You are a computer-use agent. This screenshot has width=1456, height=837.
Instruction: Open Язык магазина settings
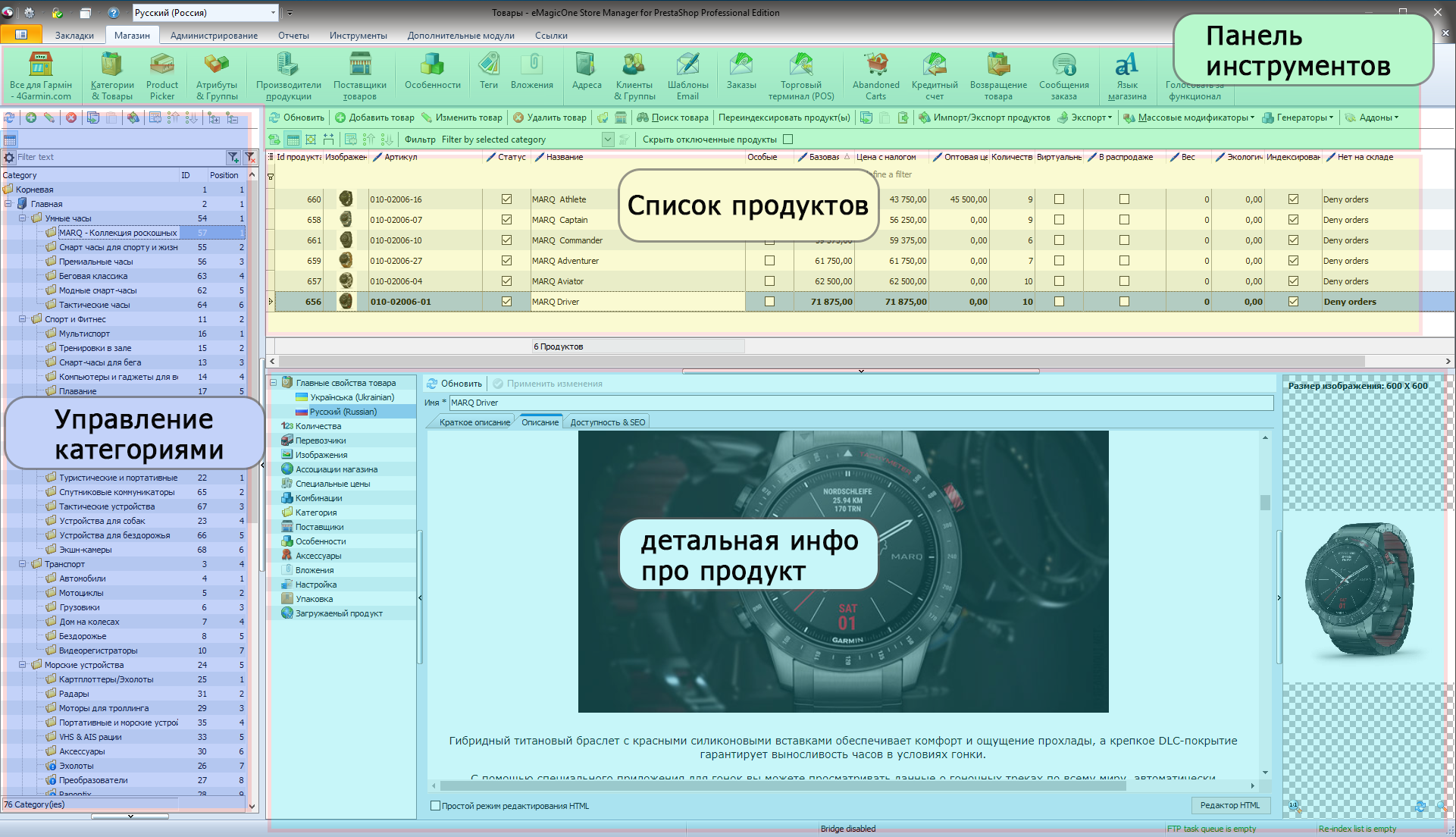[x=1127, y=76]
